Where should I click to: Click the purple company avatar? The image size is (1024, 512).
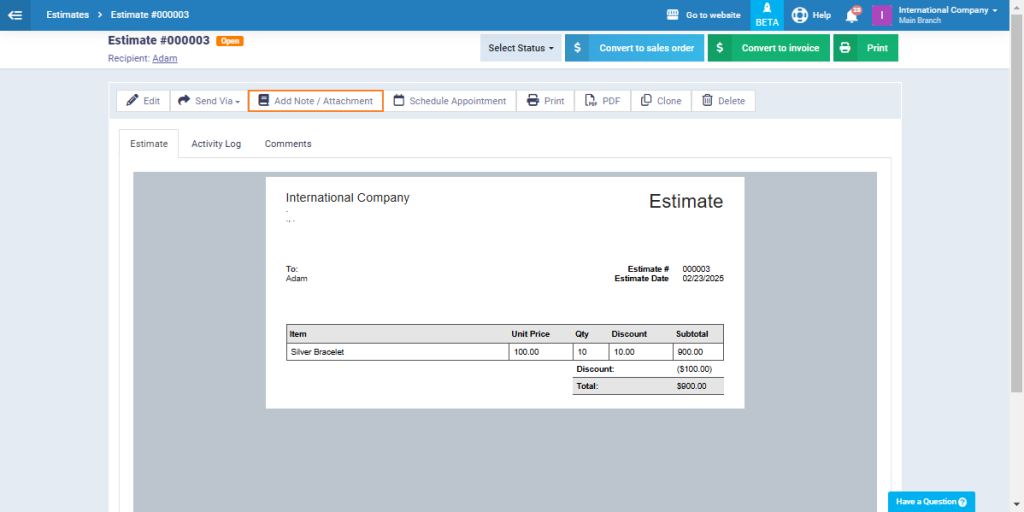pos(882,15)
